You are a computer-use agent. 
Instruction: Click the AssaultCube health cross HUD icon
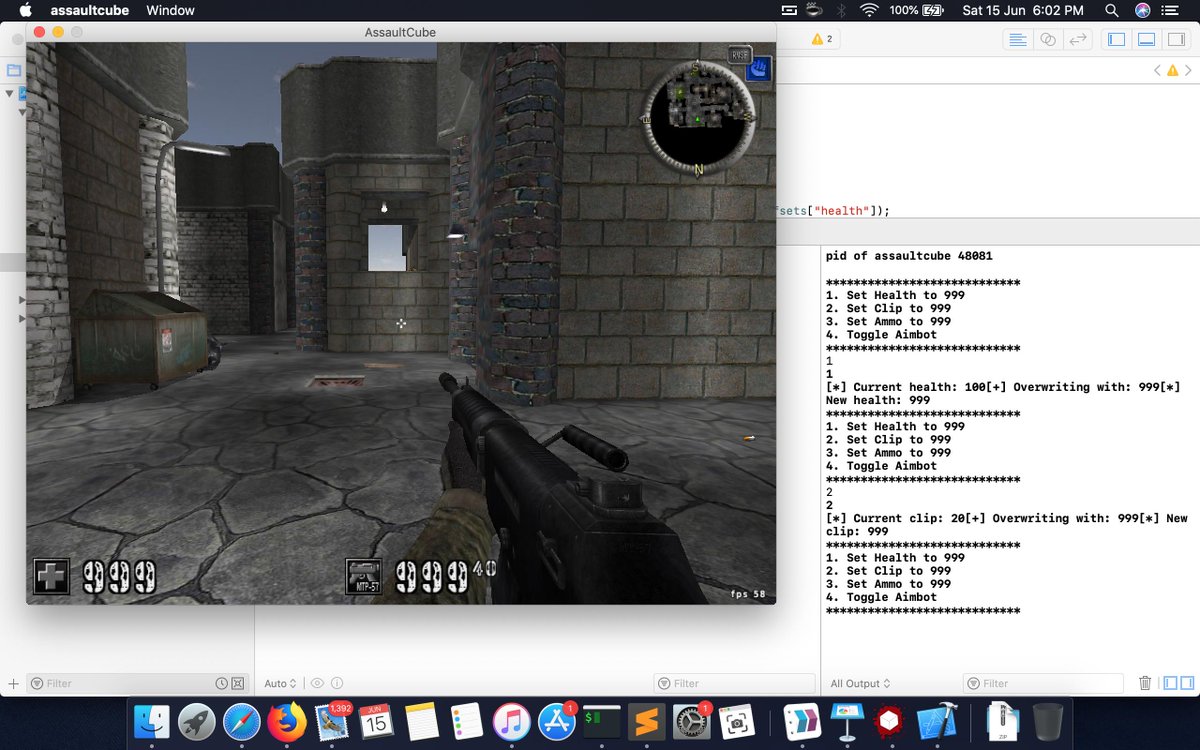coord(52,577)
